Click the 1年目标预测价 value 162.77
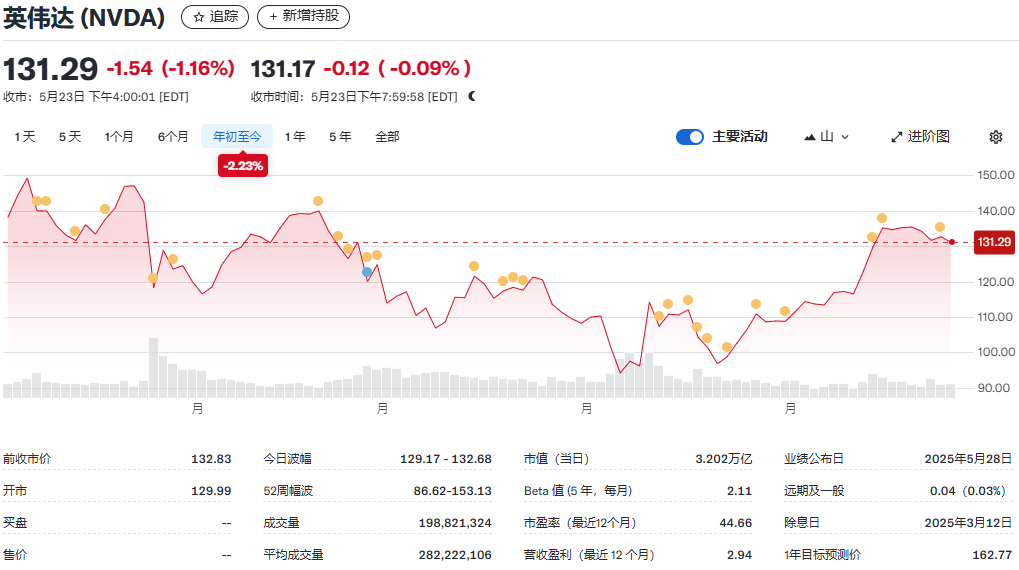The width and height of the screenshot is (1019, 570). pyautogui.click(x=992, y=555)
